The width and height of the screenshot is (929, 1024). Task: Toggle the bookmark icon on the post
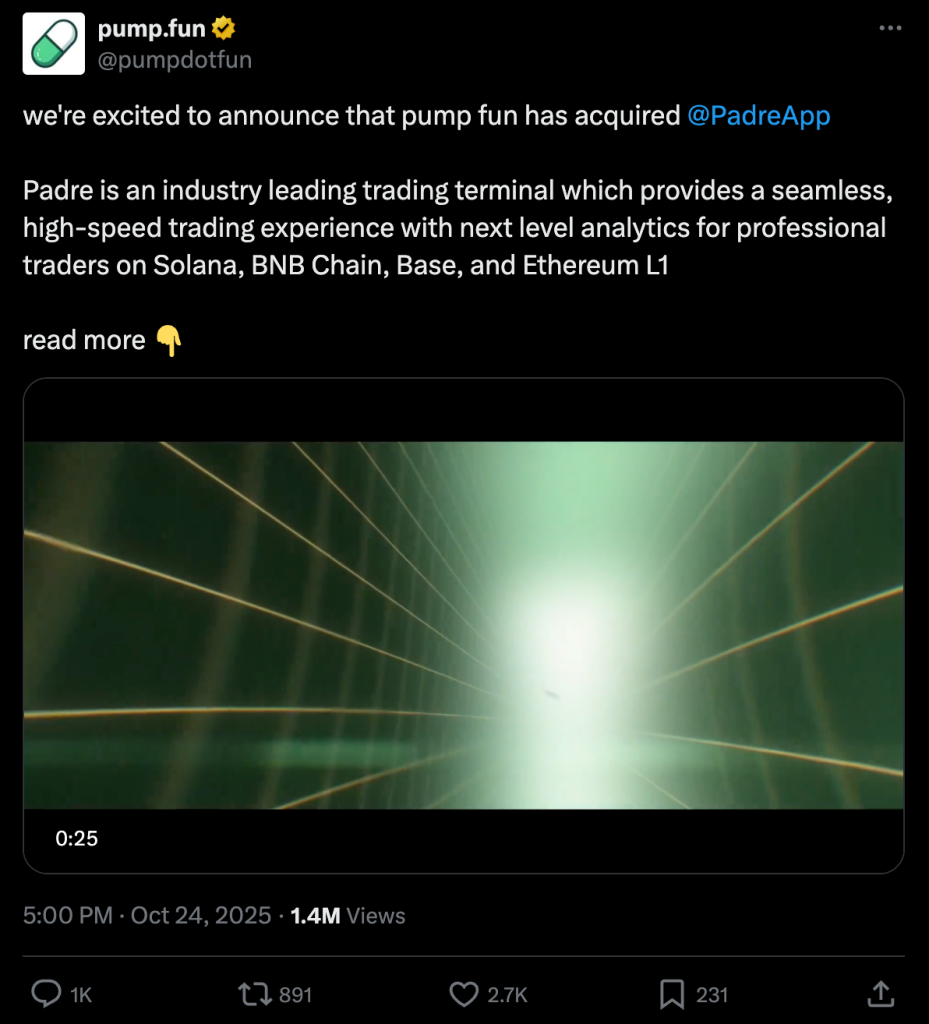671,994
